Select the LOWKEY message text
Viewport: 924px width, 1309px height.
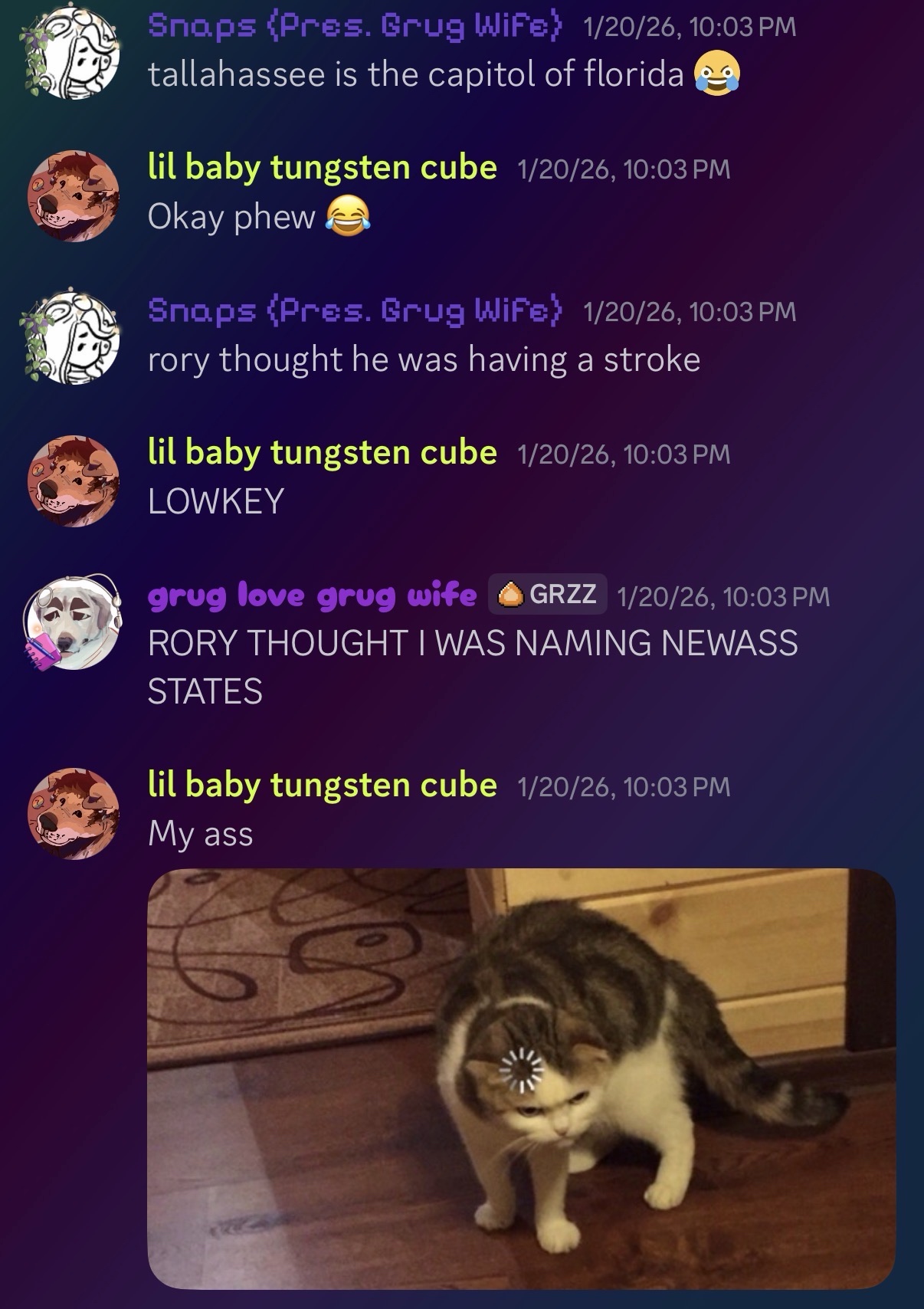[x=216, y=501]
